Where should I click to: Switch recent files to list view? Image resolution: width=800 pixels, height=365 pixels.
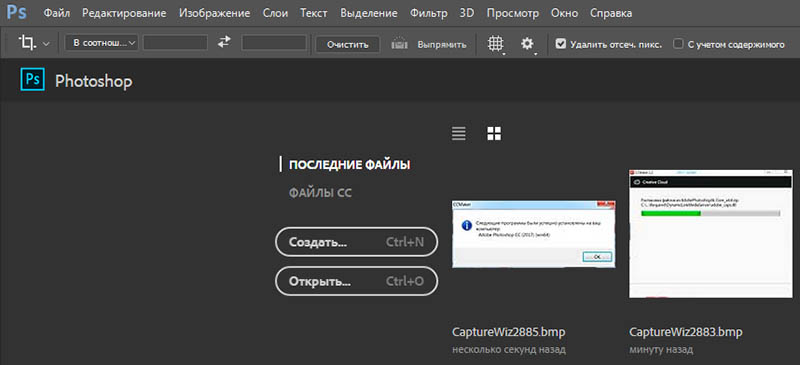coord(459,134)
